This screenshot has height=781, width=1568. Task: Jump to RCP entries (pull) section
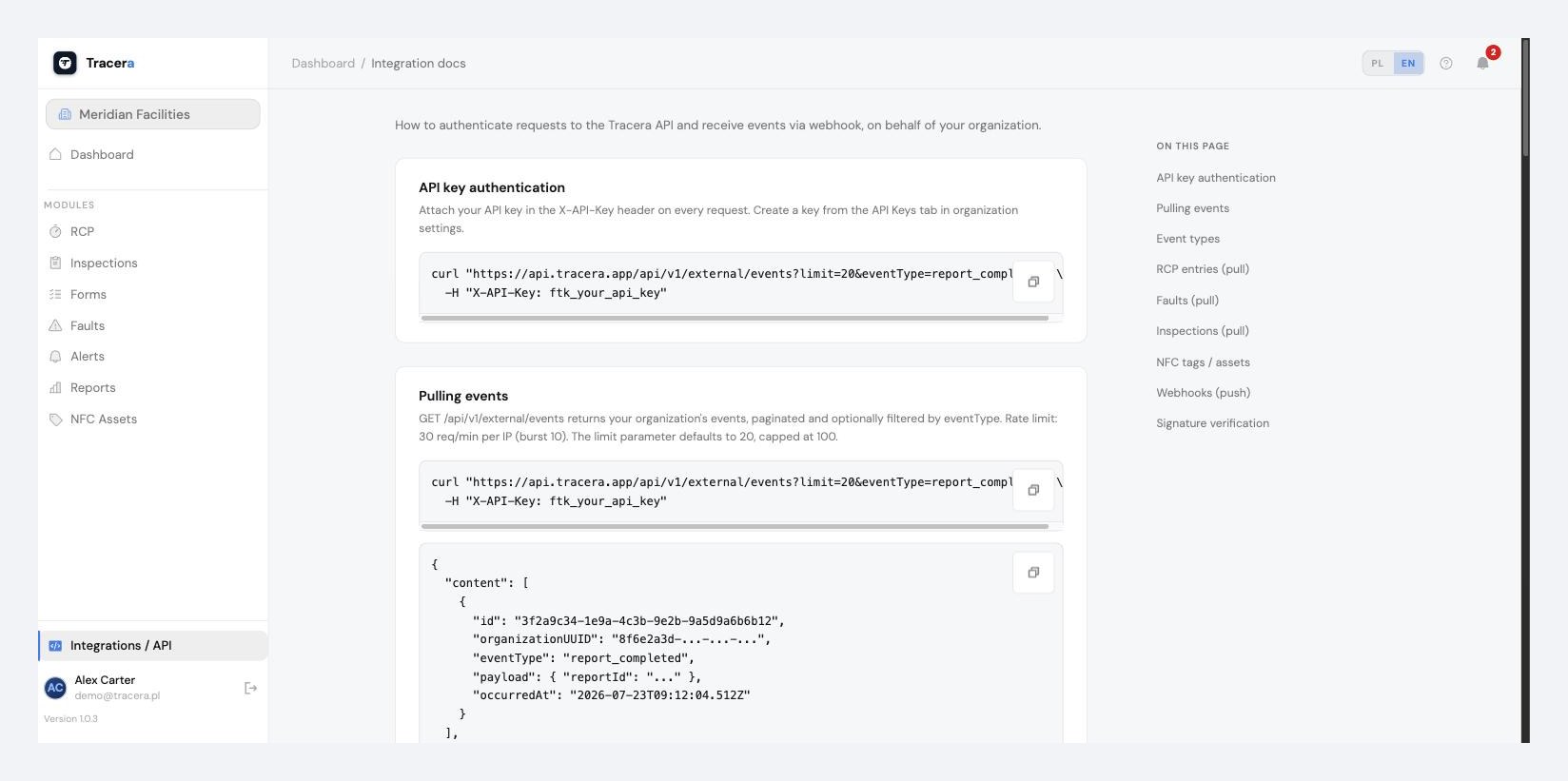click(1203, 269)
